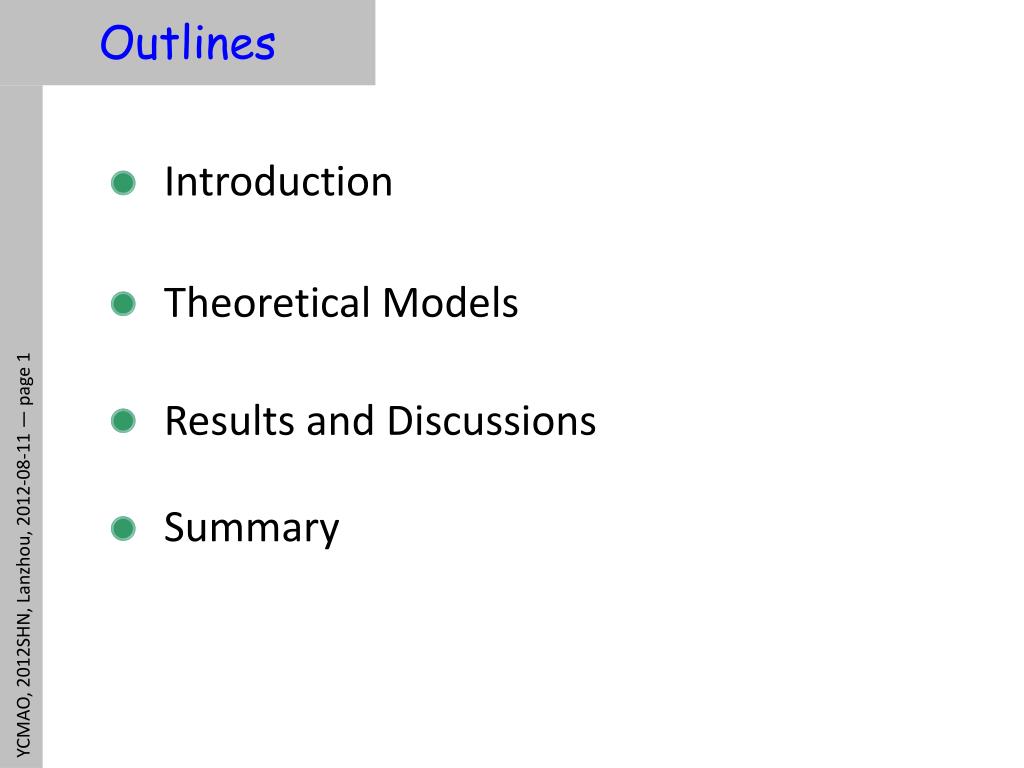Click the gray title banner right of Outlines

point(327,42)
